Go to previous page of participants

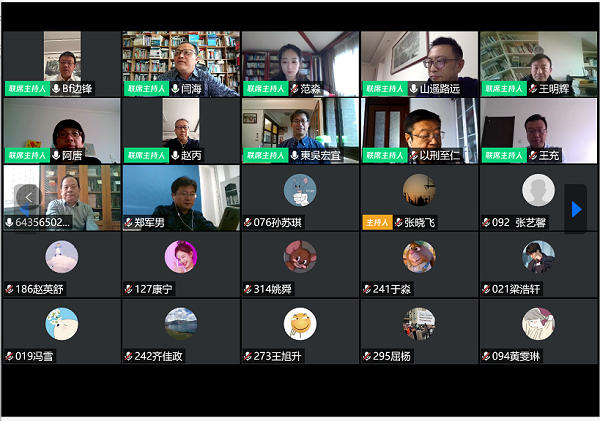point(28,197)
